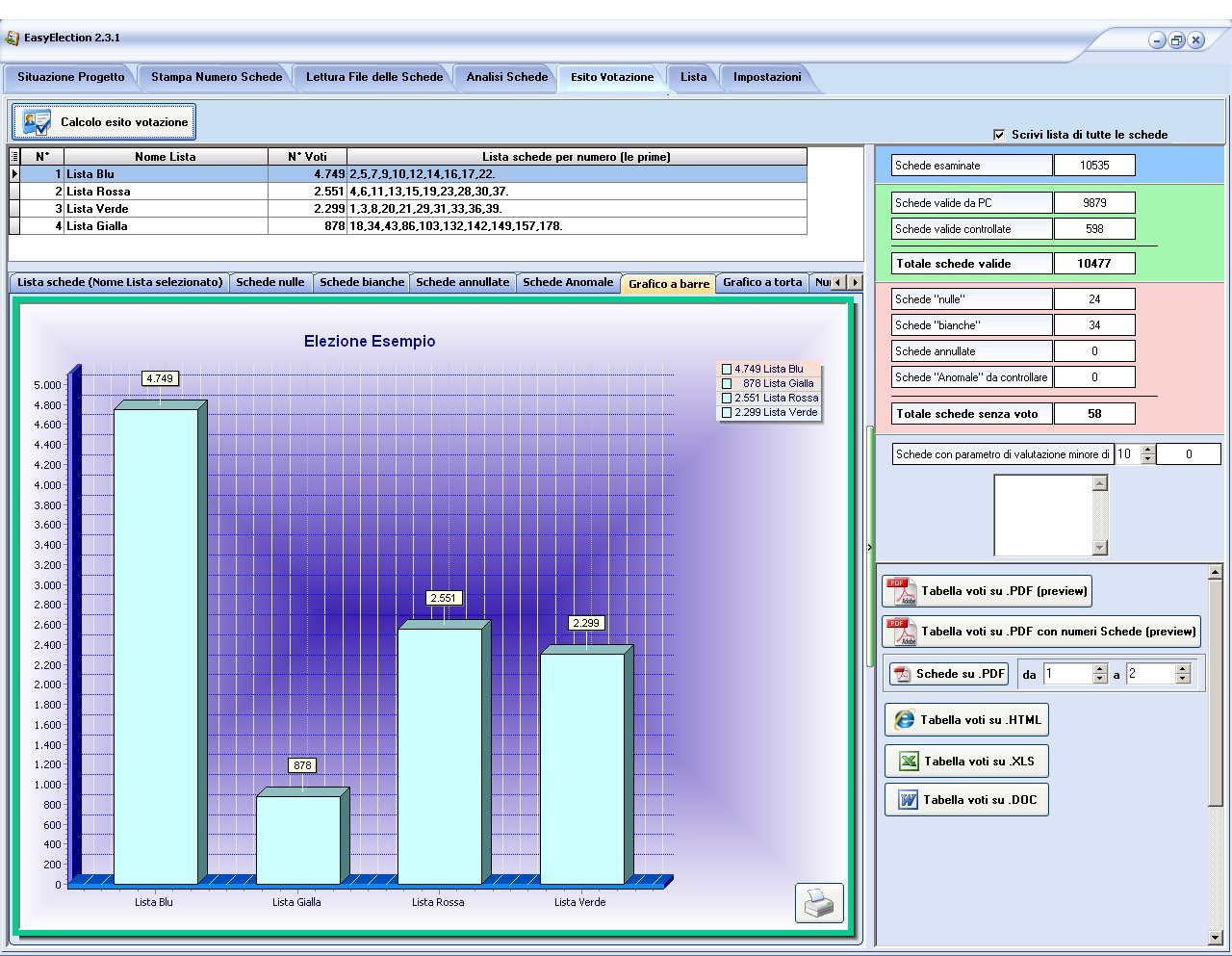The height and width of the screenshot is (956, 1232).
Task: Click PDF icon for table with numeri Schede
Action: pyautogui.click(x=902, y=632)
